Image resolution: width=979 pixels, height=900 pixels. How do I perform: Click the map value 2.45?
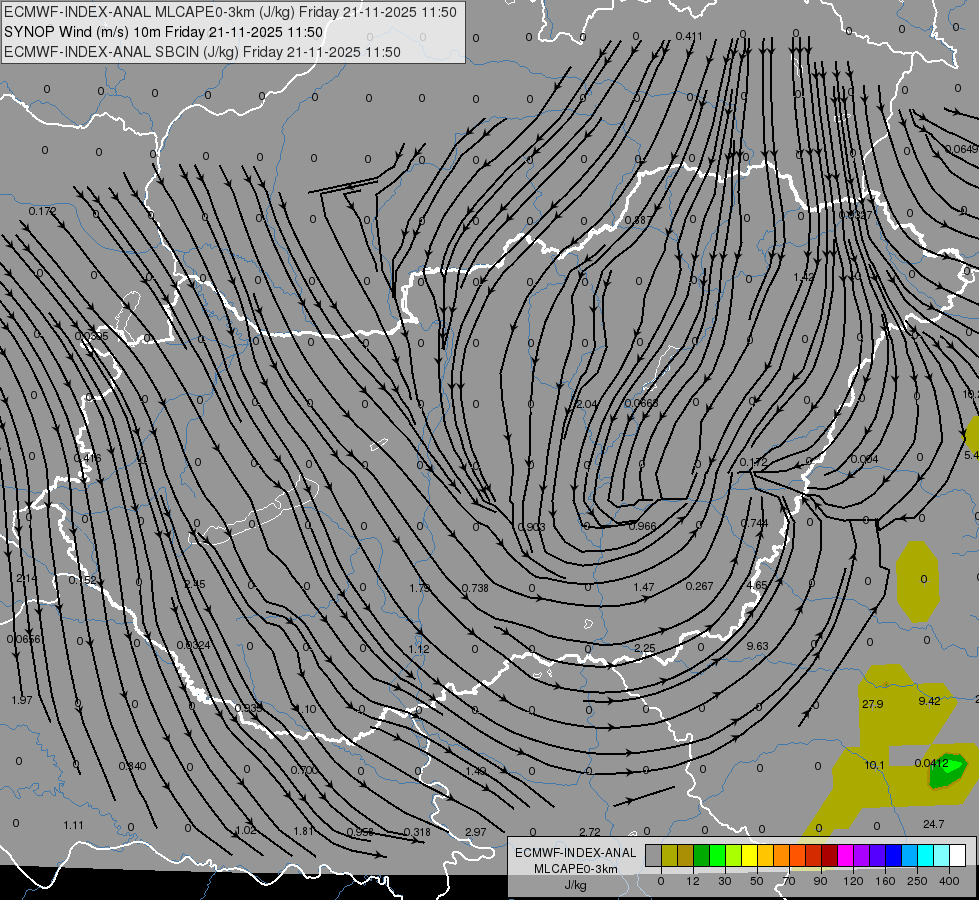[x=195, y=584]
